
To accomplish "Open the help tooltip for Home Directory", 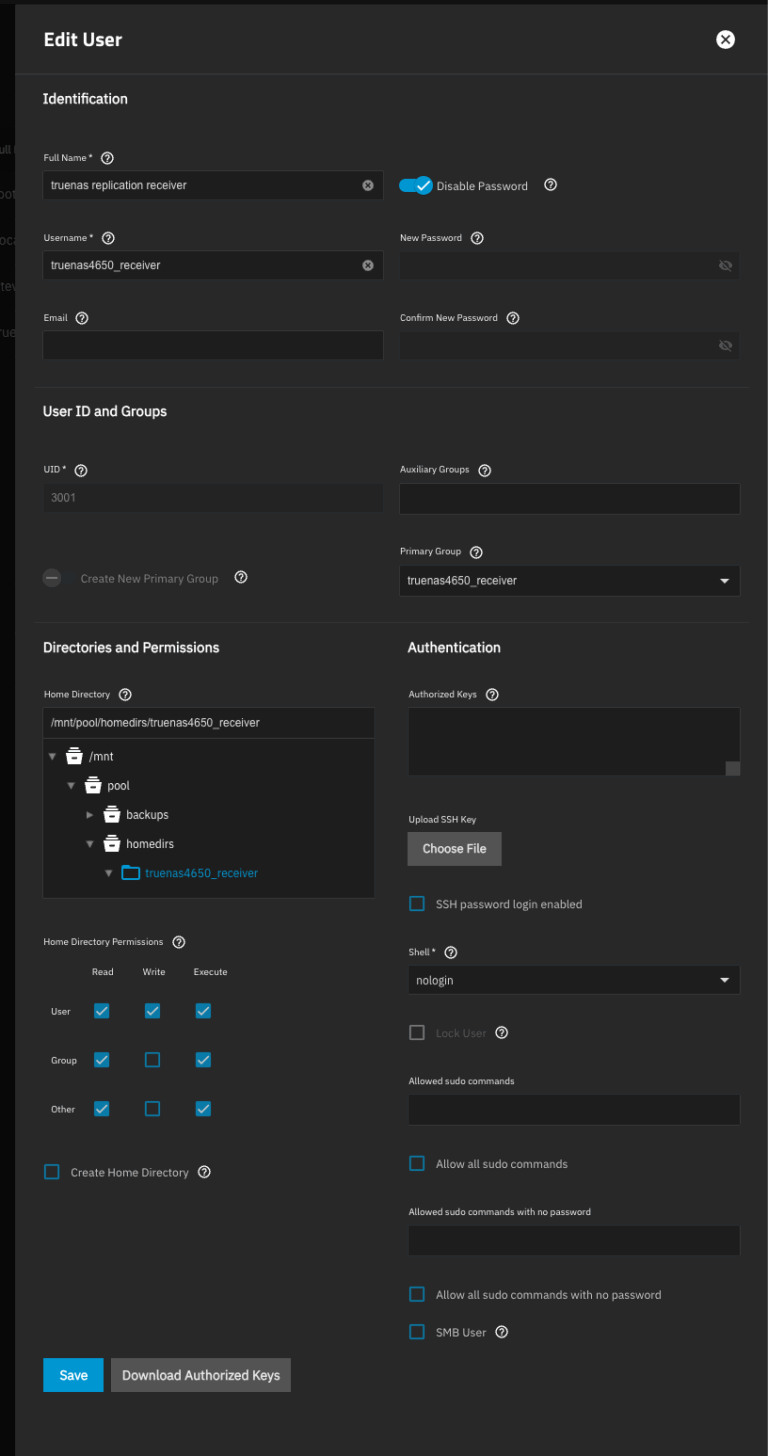I will pyautogui.click(x=125, y=695).
